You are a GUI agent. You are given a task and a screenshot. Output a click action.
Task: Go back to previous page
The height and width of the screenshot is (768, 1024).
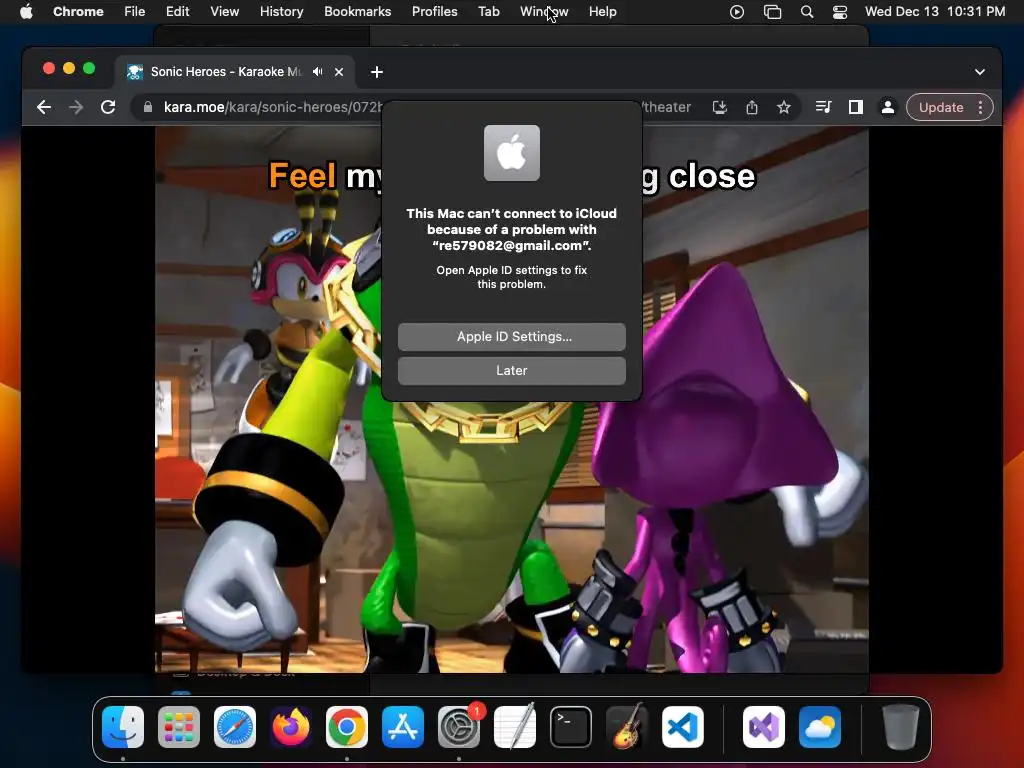[x=44, y=107]
